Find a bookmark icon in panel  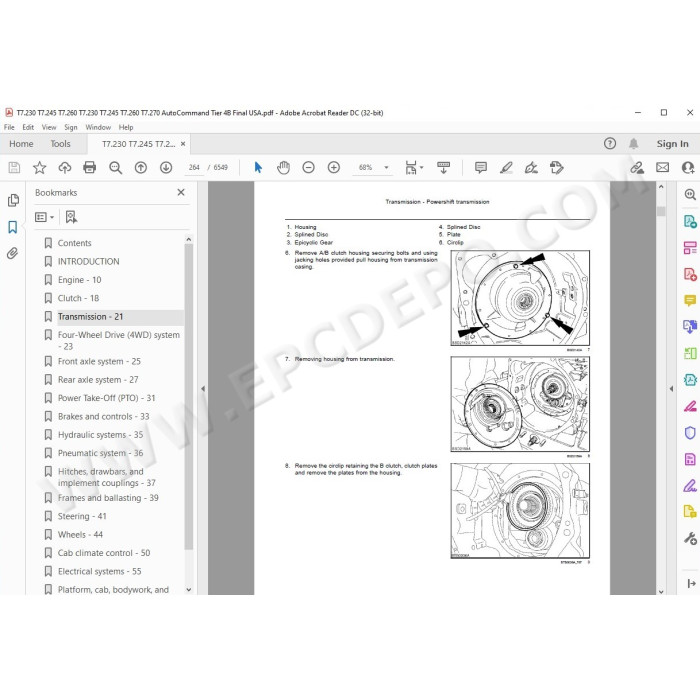(71, 217)
